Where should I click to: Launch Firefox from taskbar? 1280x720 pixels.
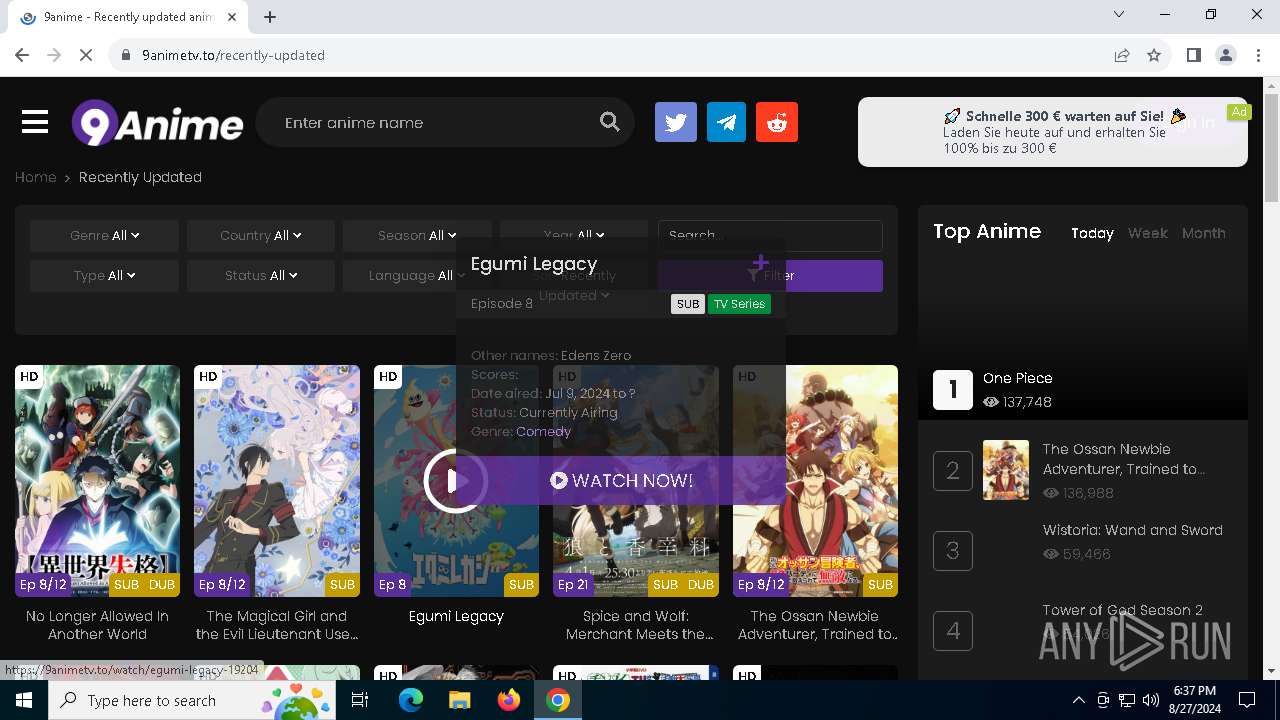coord(509,700)
